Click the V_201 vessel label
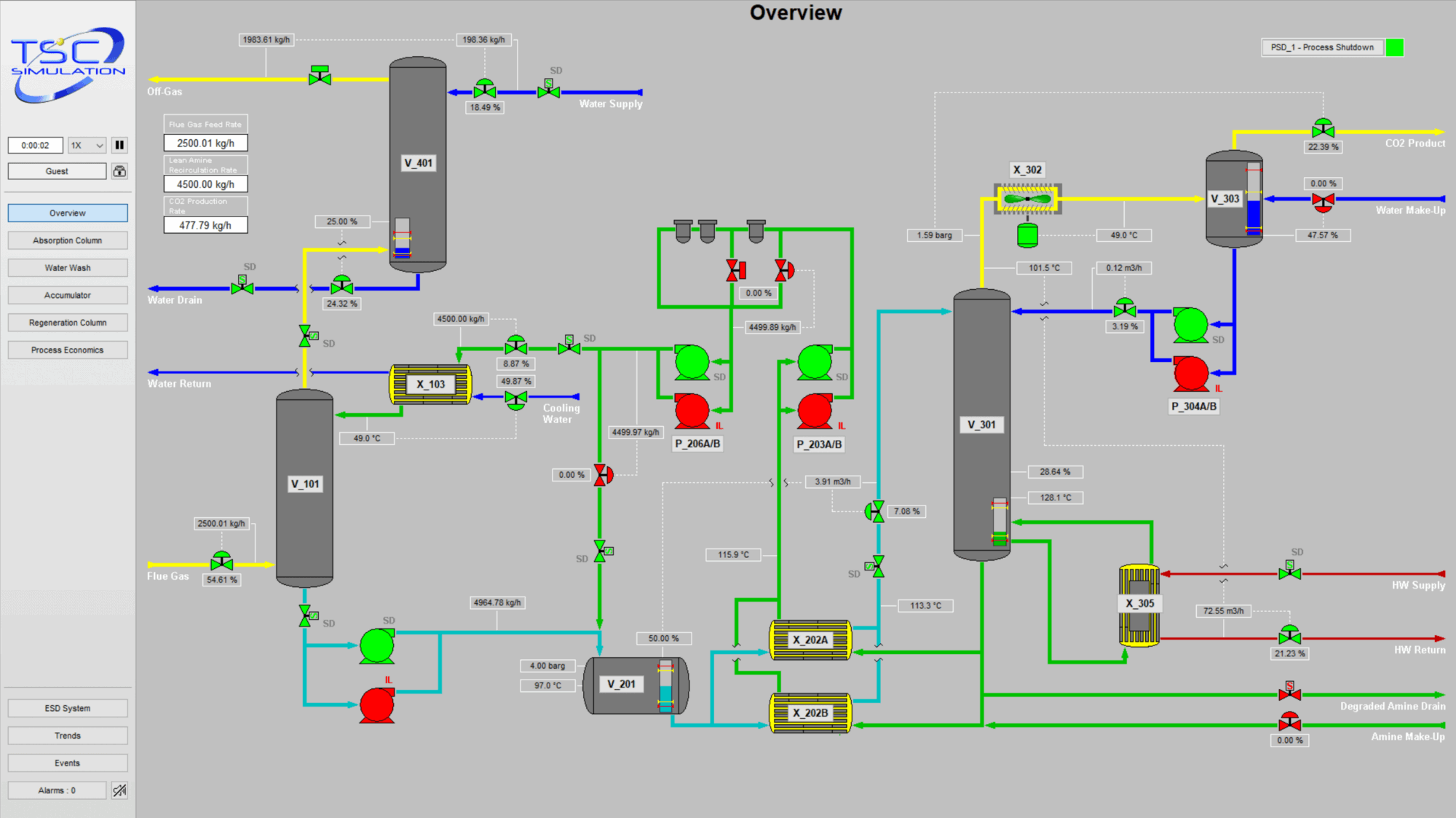 point(622,684)
